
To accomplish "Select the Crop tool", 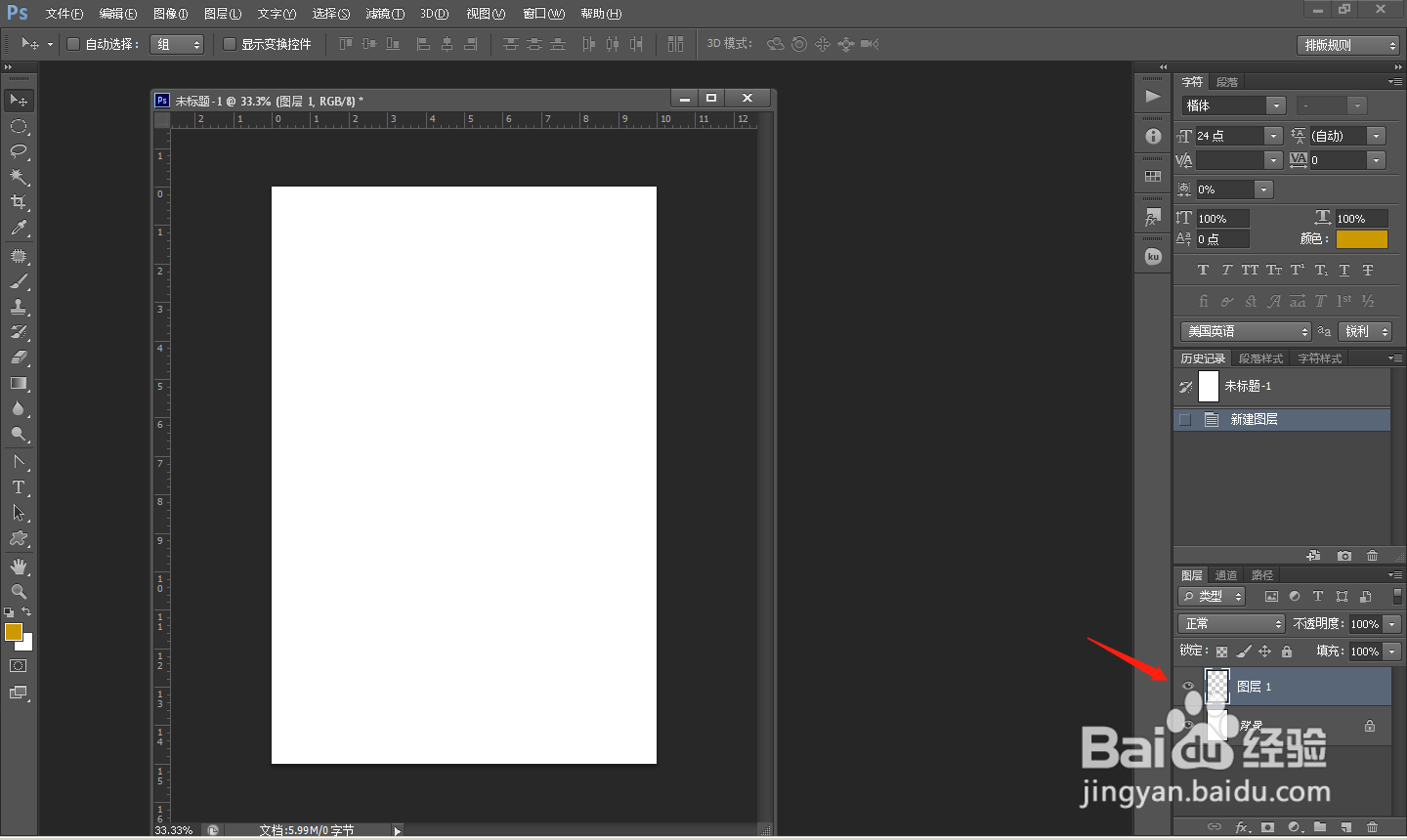I will 19,202.
